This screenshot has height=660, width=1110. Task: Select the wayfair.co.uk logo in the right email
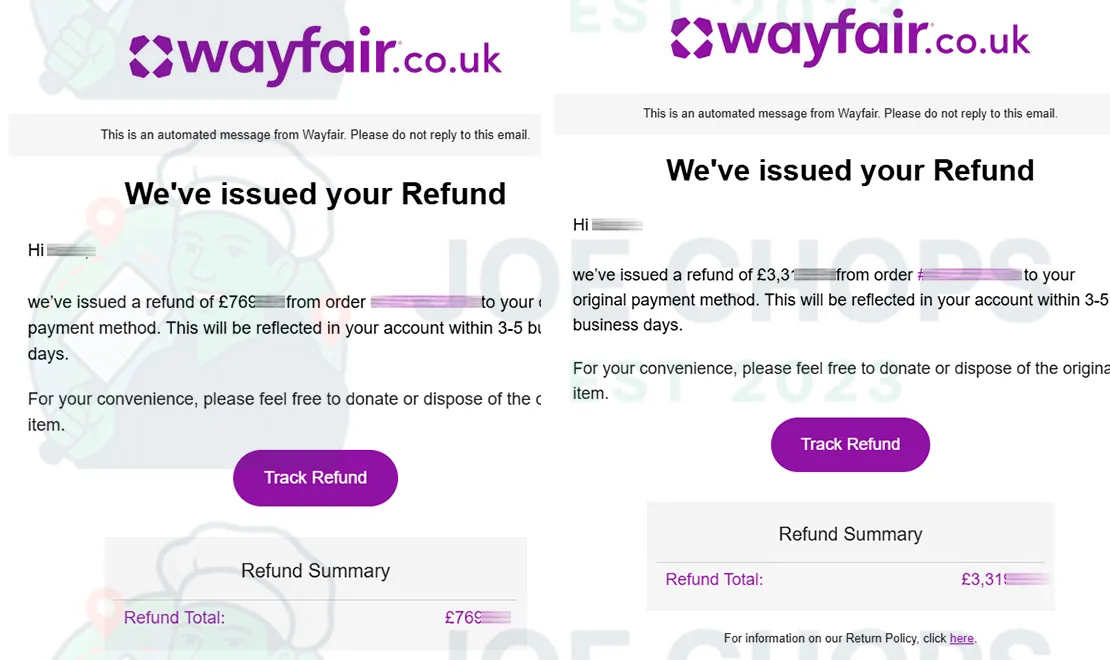coord(850,37)
